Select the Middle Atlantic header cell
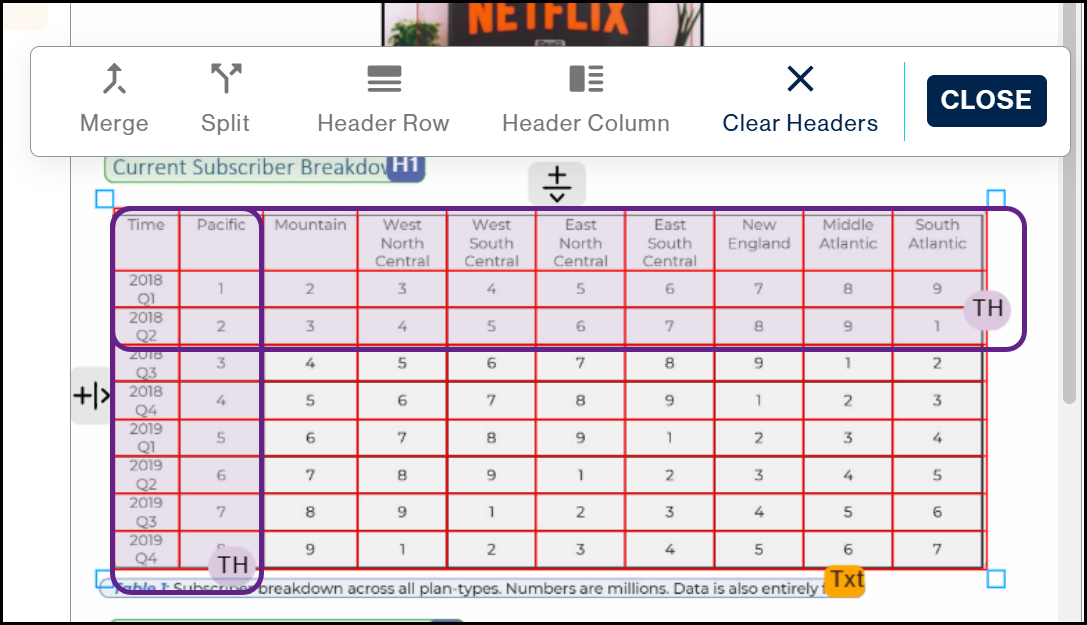The width and height of the screenshot is (1087, 625). (x=848, y=240)
